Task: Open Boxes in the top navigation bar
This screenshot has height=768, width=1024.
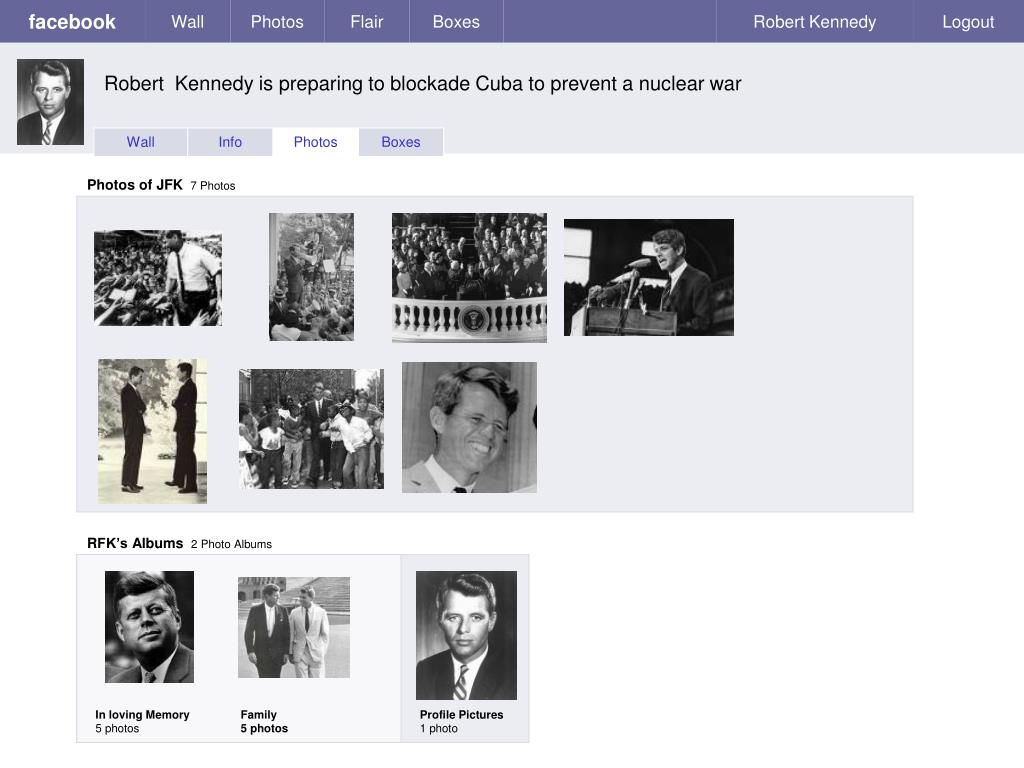Action: tap(456, 22)
